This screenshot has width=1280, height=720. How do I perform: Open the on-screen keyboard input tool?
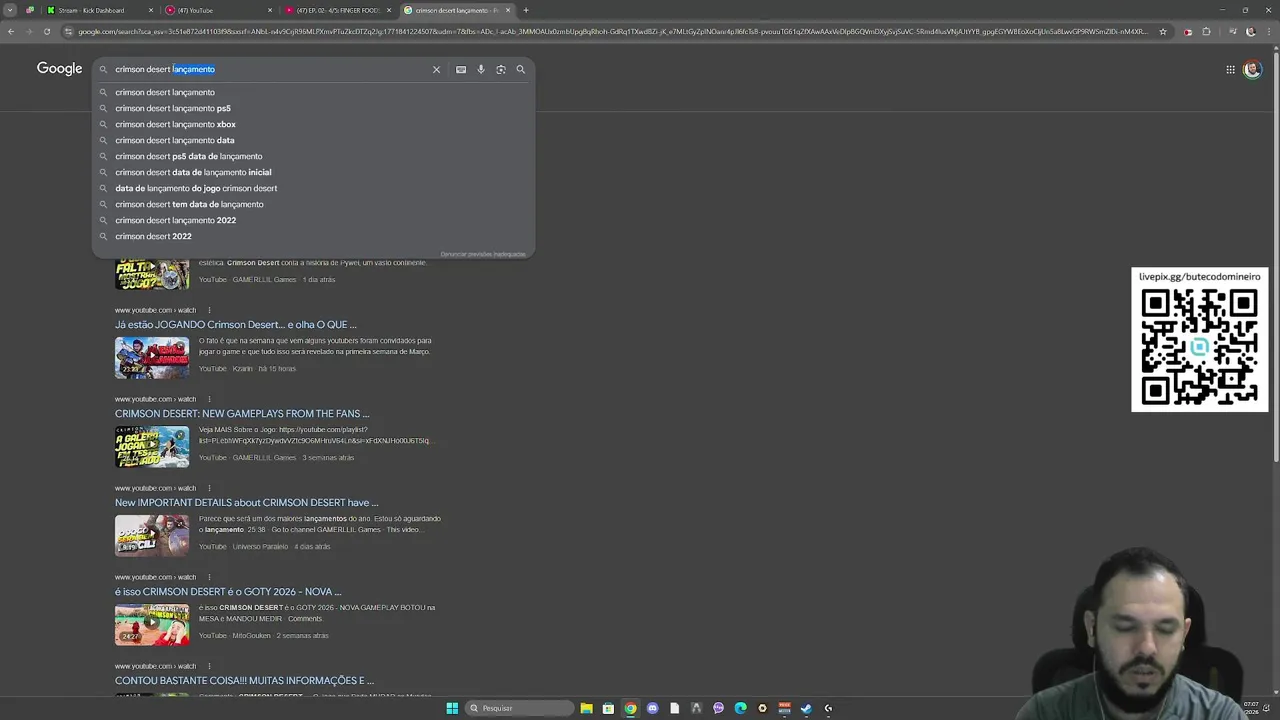(x=461, y=69)
